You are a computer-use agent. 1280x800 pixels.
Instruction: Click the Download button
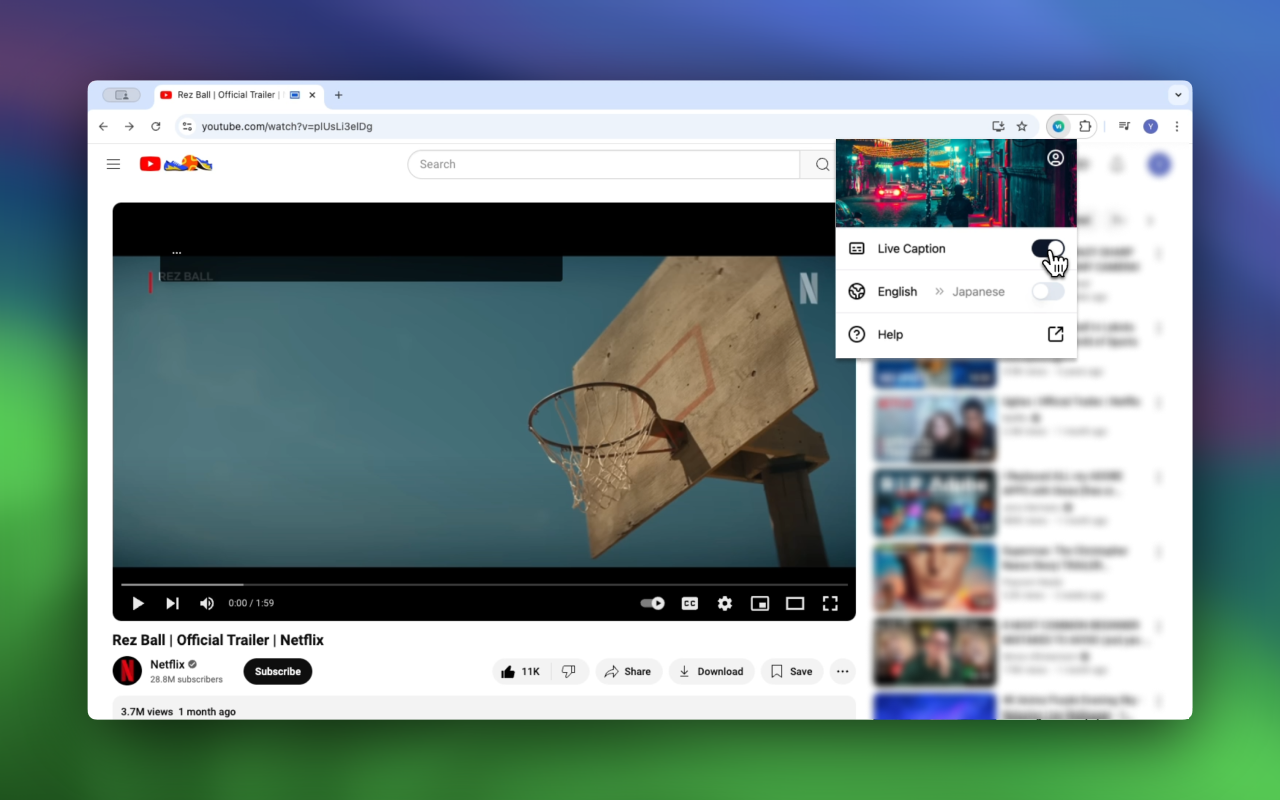[x=712, y=671]
